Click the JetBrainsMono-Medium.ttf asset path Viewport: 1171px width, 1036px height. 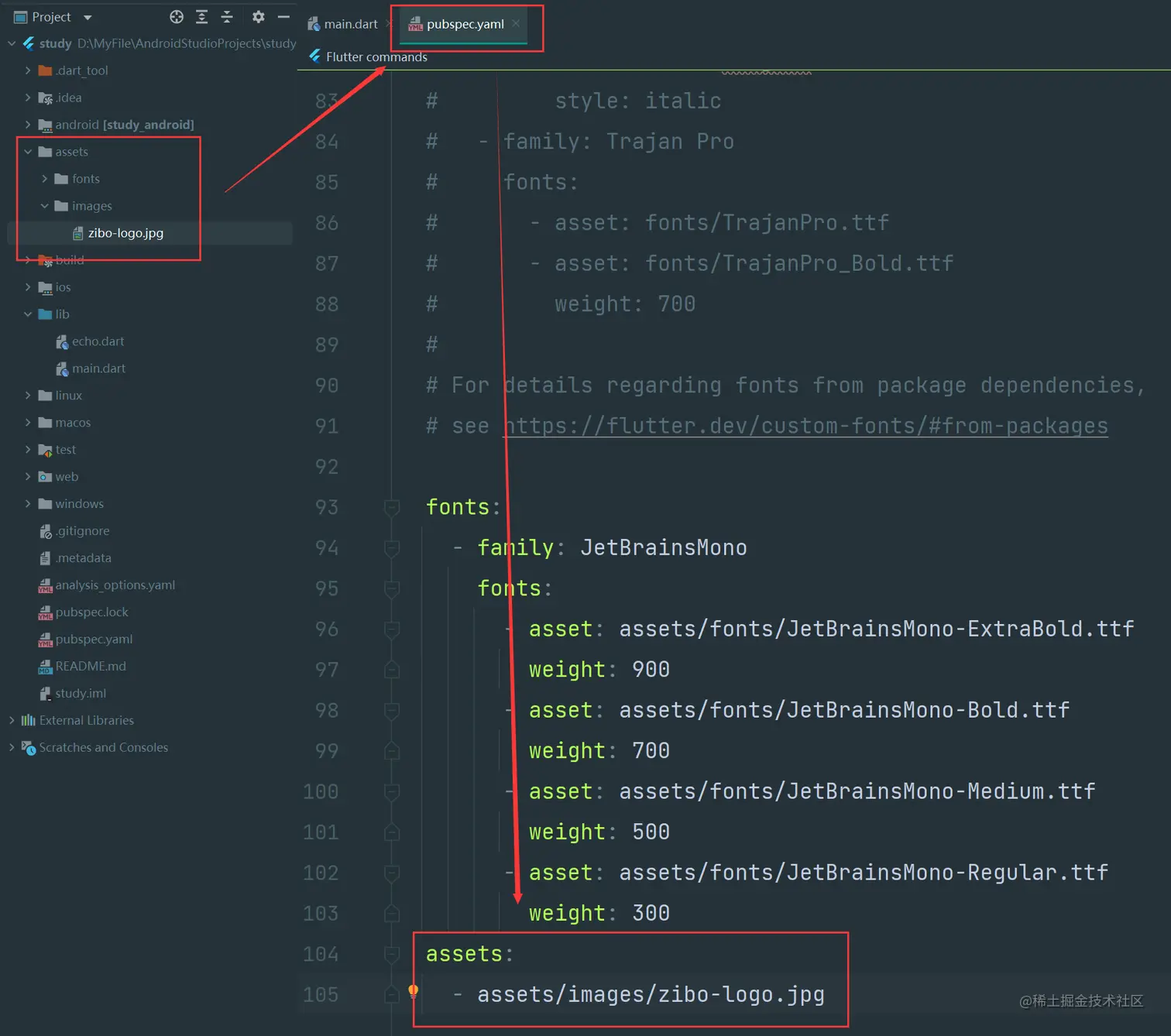click(857, 791)
